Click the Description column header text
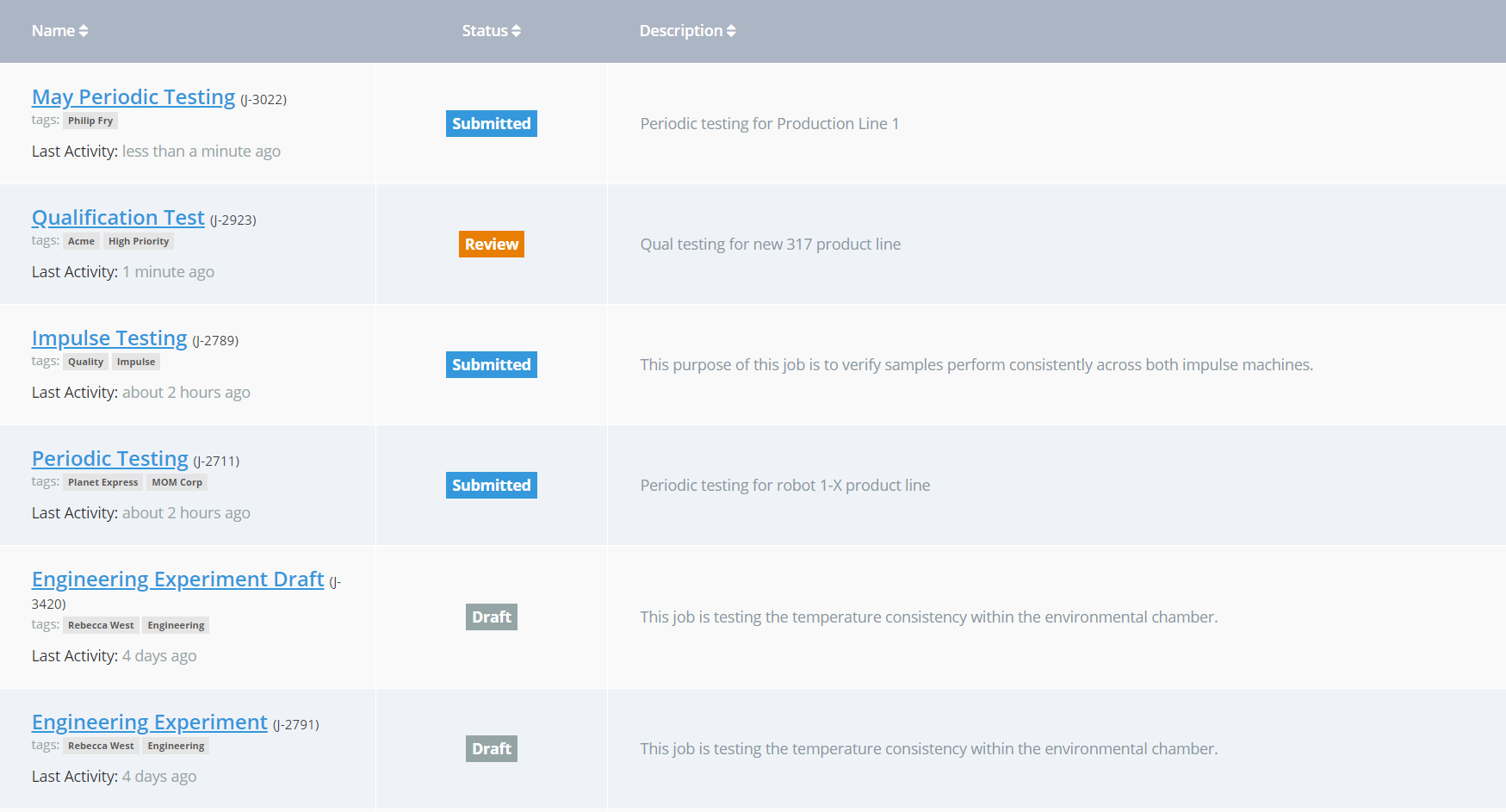1506x812 pixels. click(681, 31)
